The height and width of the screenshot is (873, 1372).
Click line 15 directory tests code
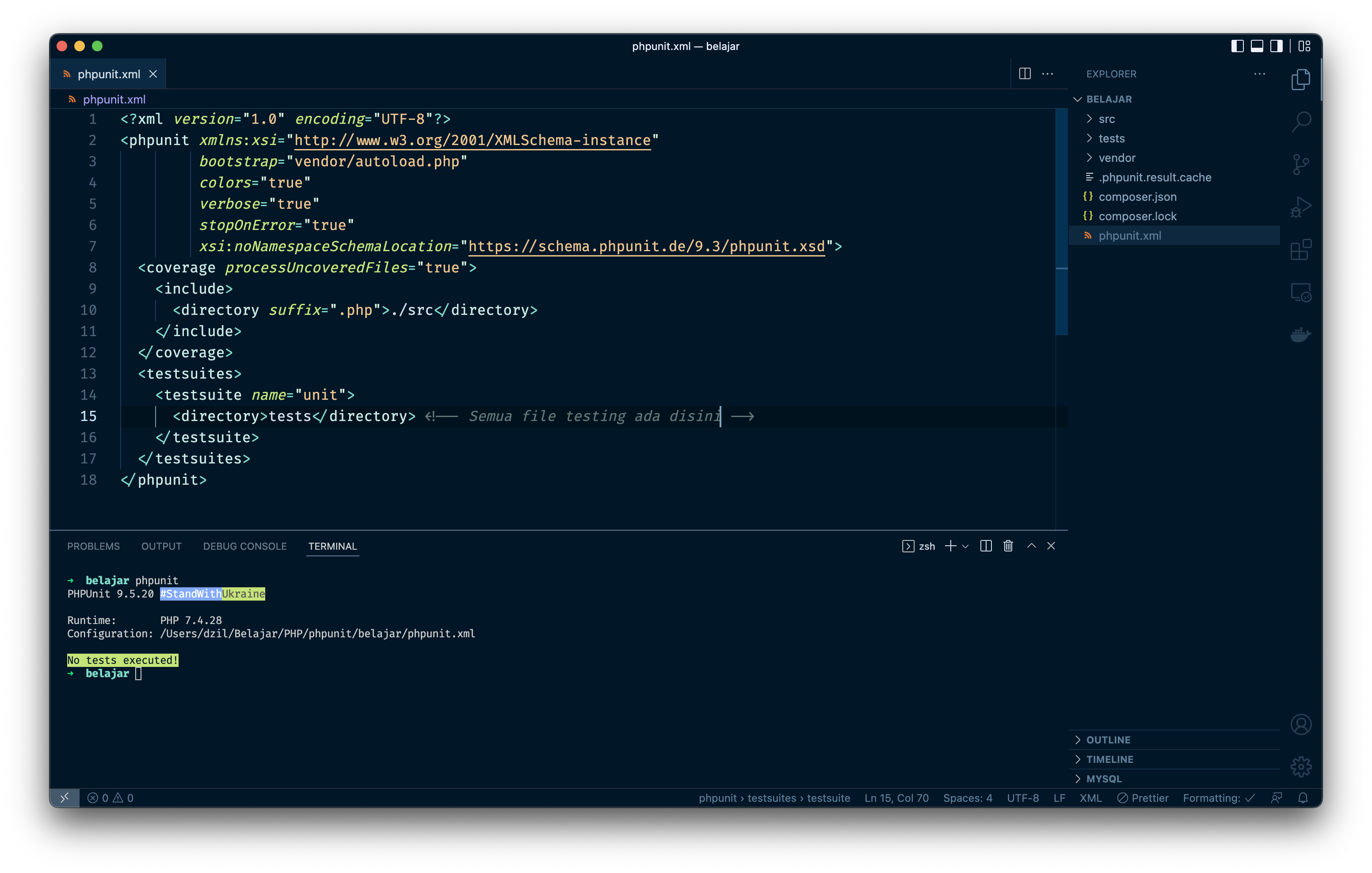(x=294, y=416)
